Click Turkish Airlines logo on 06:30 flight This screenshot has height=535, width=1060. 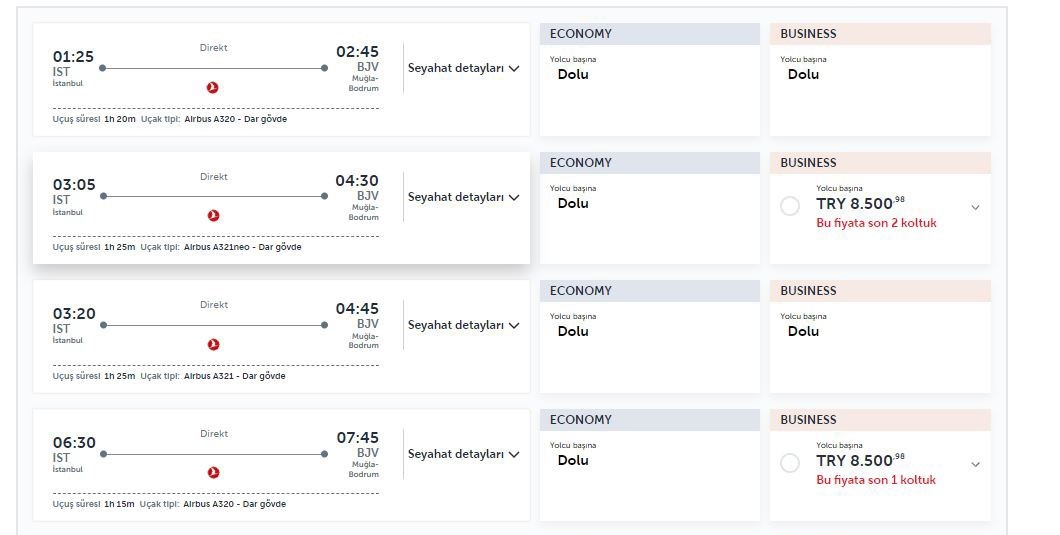tap(212, 473)
